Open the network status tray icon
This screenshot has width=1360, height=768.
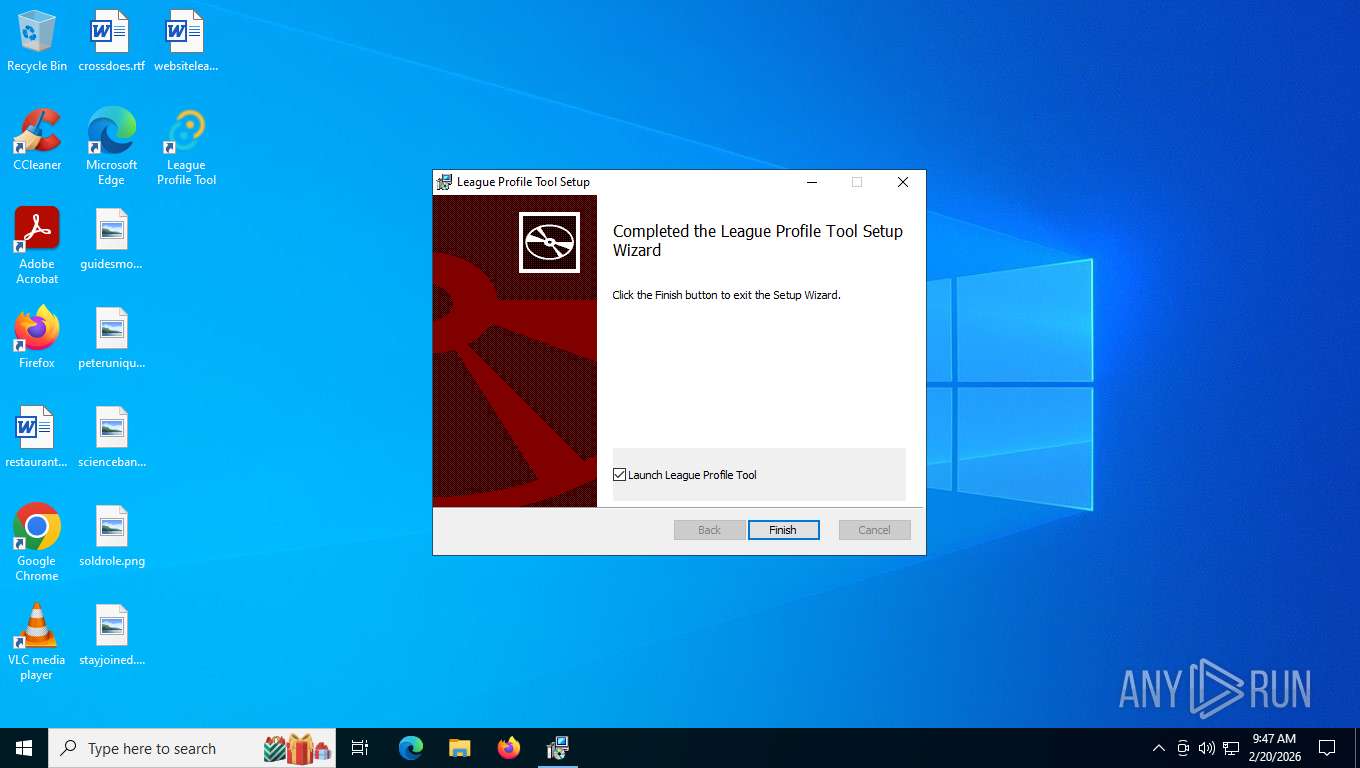coord(1231,748)
